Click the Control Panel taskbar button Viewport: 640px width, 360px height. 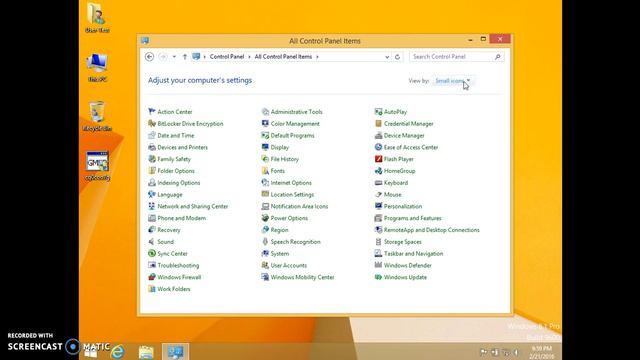click(x=176, y=351)
